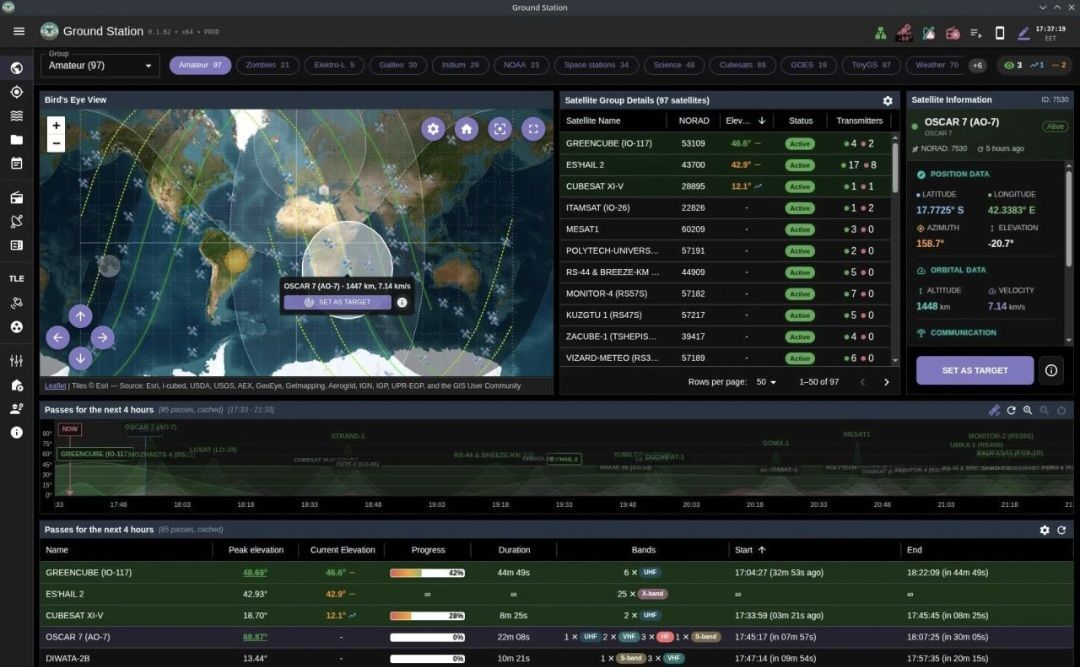Open the hamburger navigation menu
This screenshot has height=667, width=1080.
pos(18,31)
